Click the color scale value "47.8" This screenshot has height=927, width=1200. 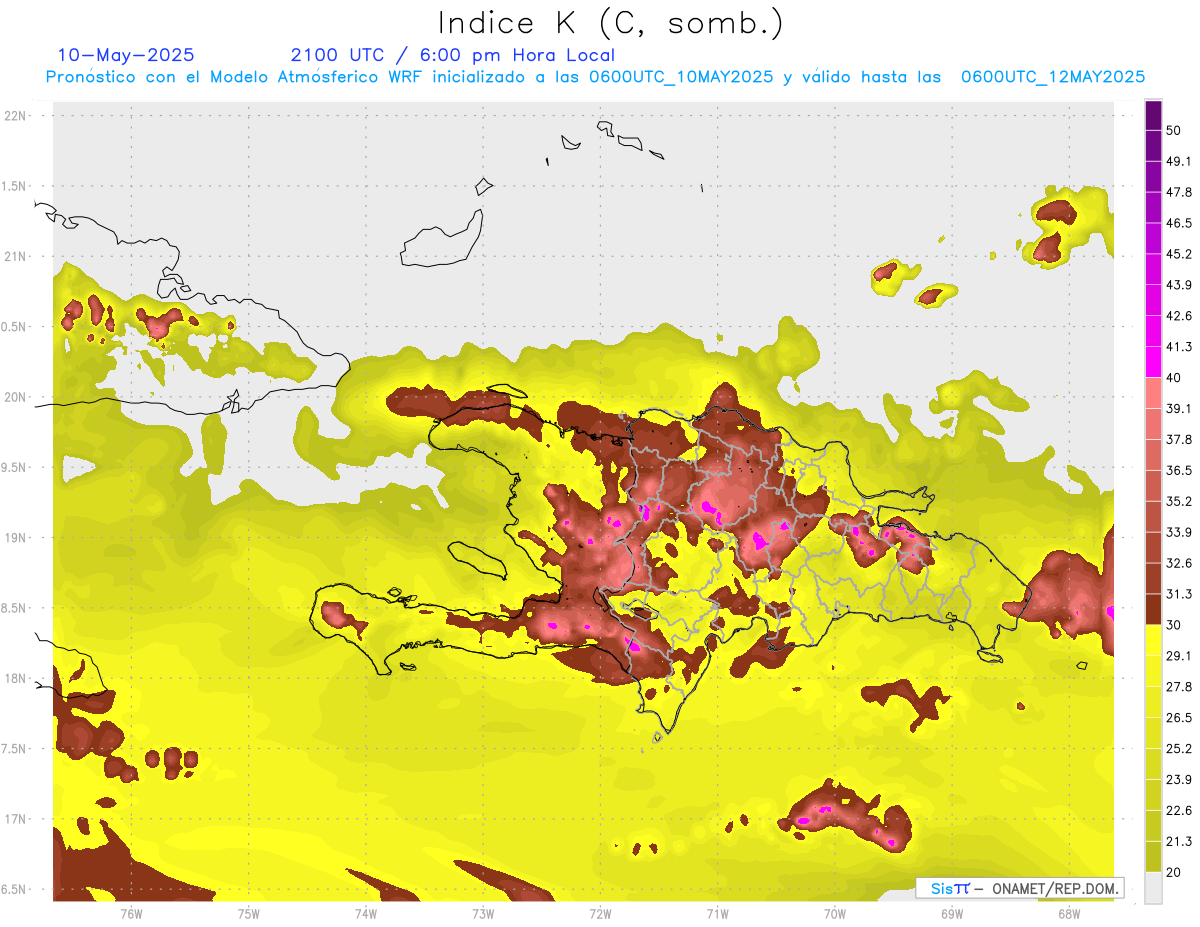pyautogui.click(x=1179, y=193)
